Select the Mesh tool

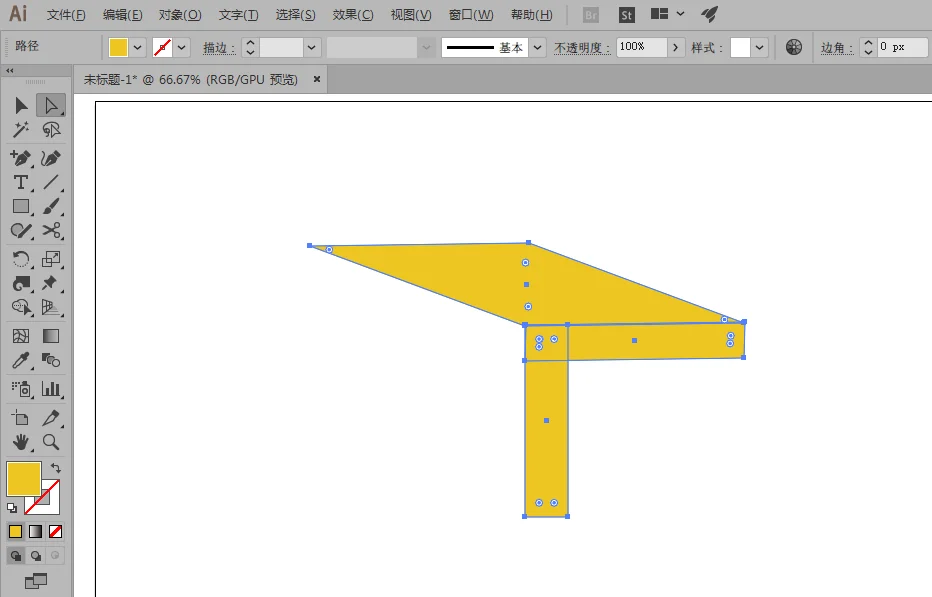coord(21,336)
